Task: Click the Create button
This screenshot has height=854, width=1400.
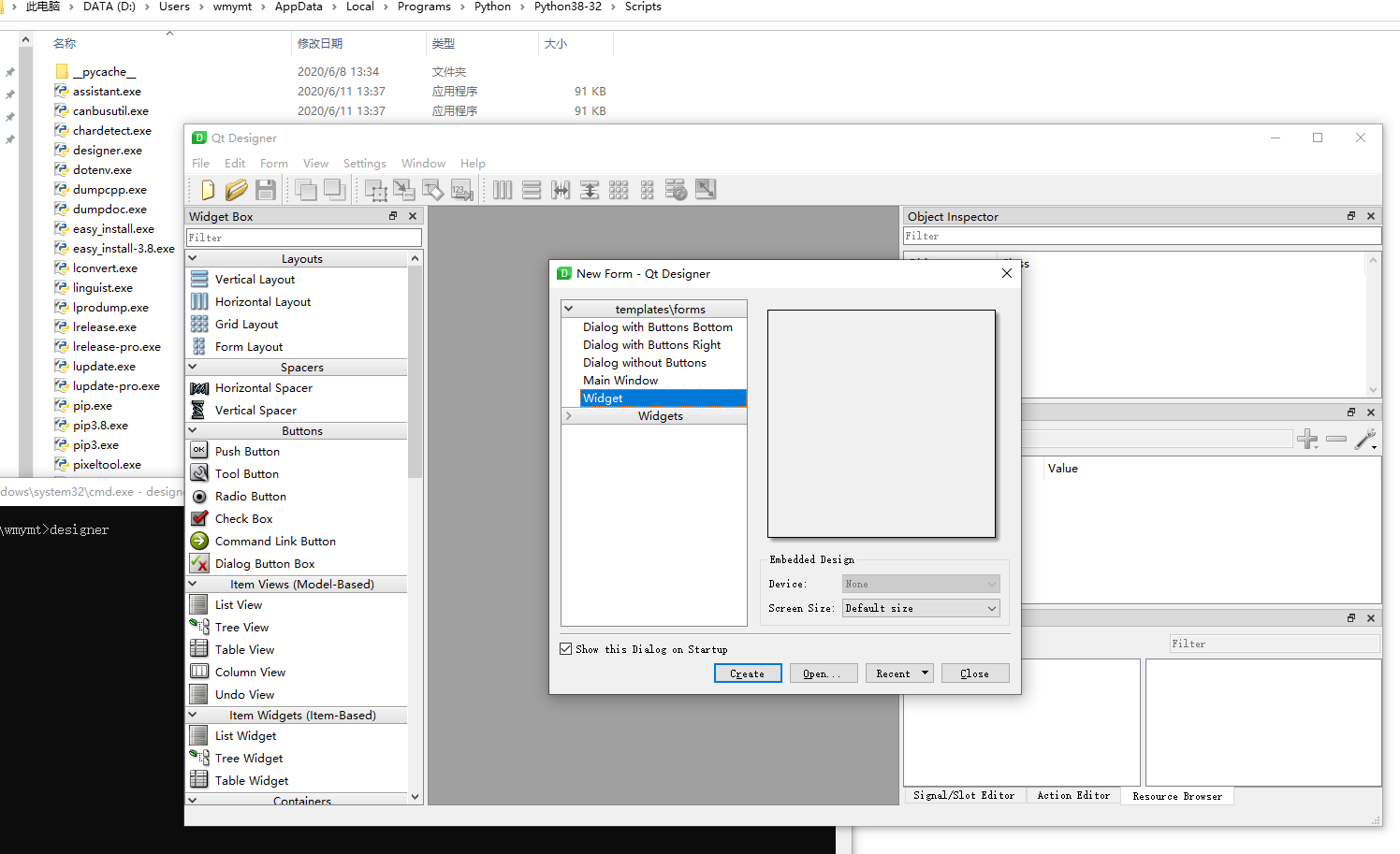Action: coord(748,673)
